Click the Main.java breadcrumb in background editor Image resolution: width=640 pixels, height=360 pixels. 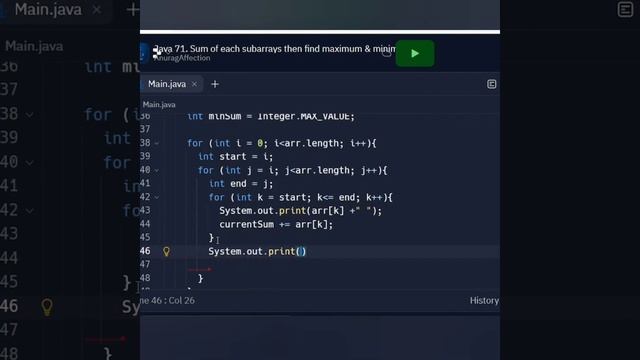click(x=34, y=46)
